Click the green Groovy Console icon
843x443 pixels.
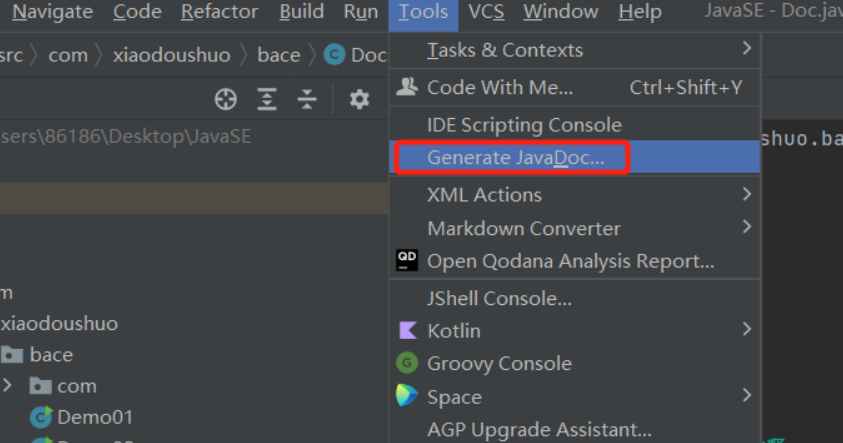point(407,363)
